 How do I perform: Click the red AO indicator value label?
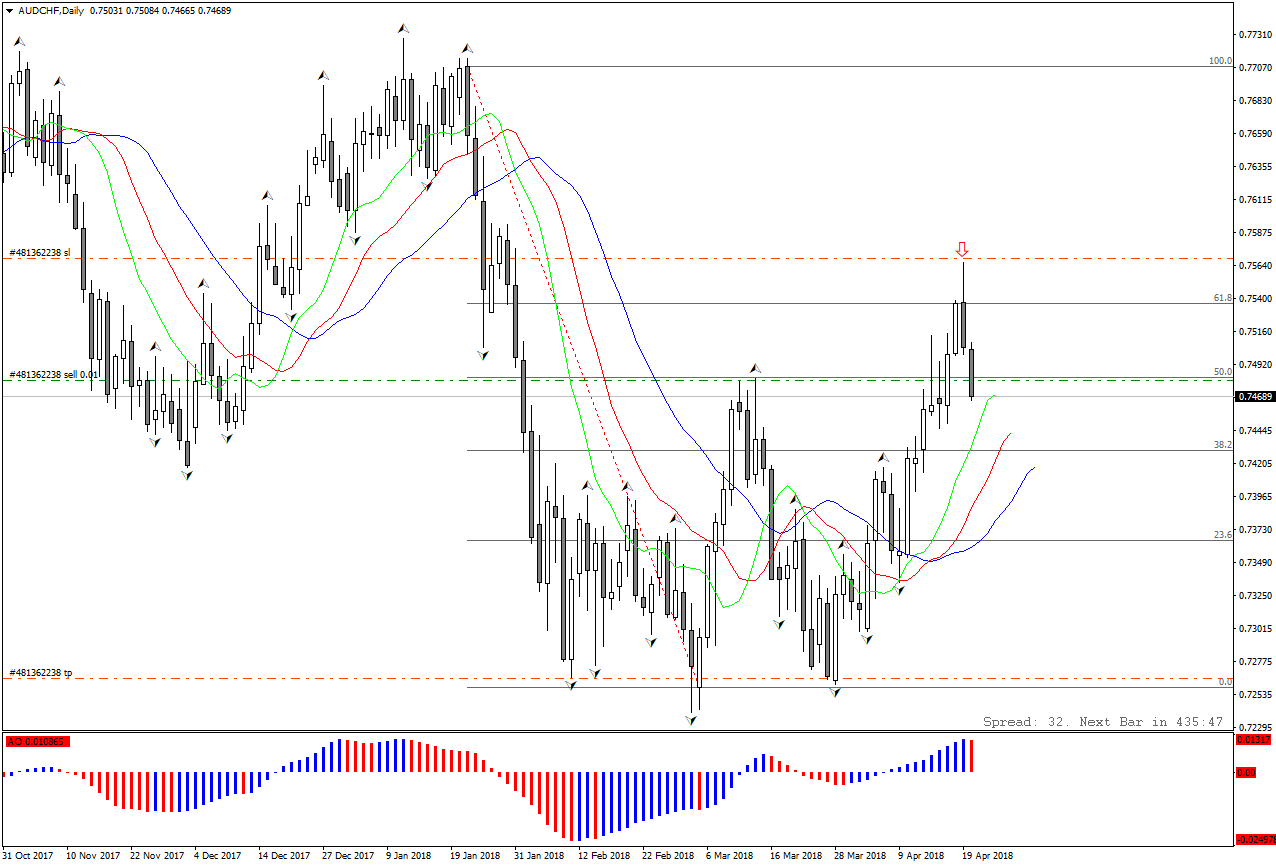click(37, 741)
